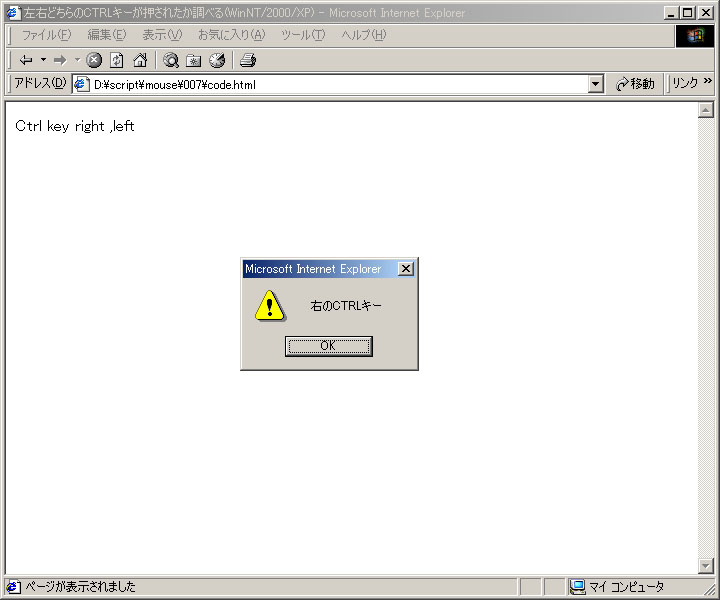Click OK in the alert dialog

[328, 346]
